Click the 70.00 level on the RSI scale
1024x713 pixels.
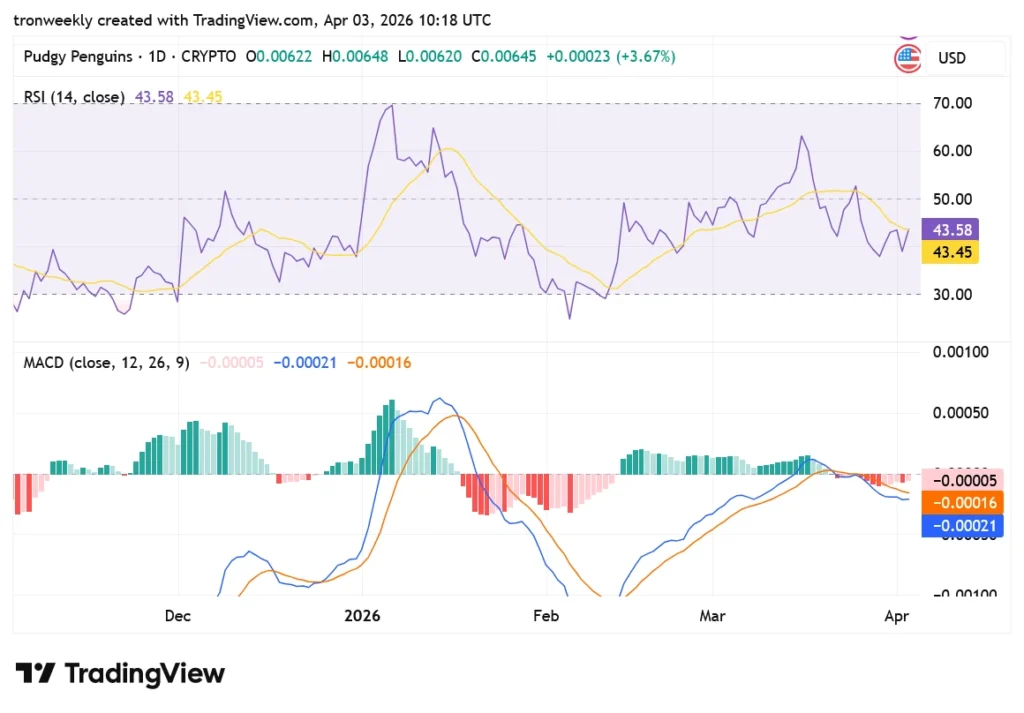pos(952,103)
